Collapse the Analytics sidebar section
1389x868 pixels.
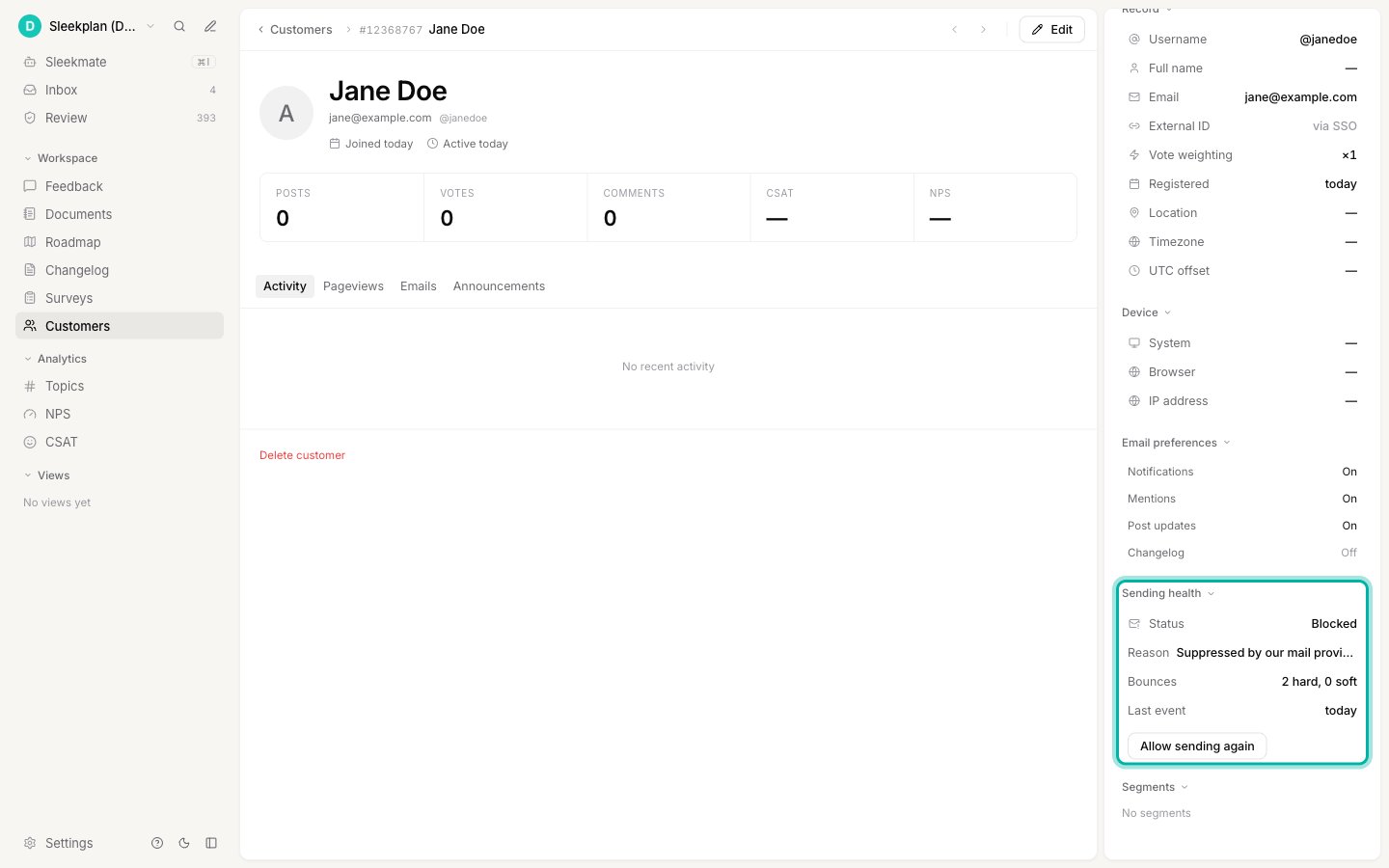pos(55,359)
